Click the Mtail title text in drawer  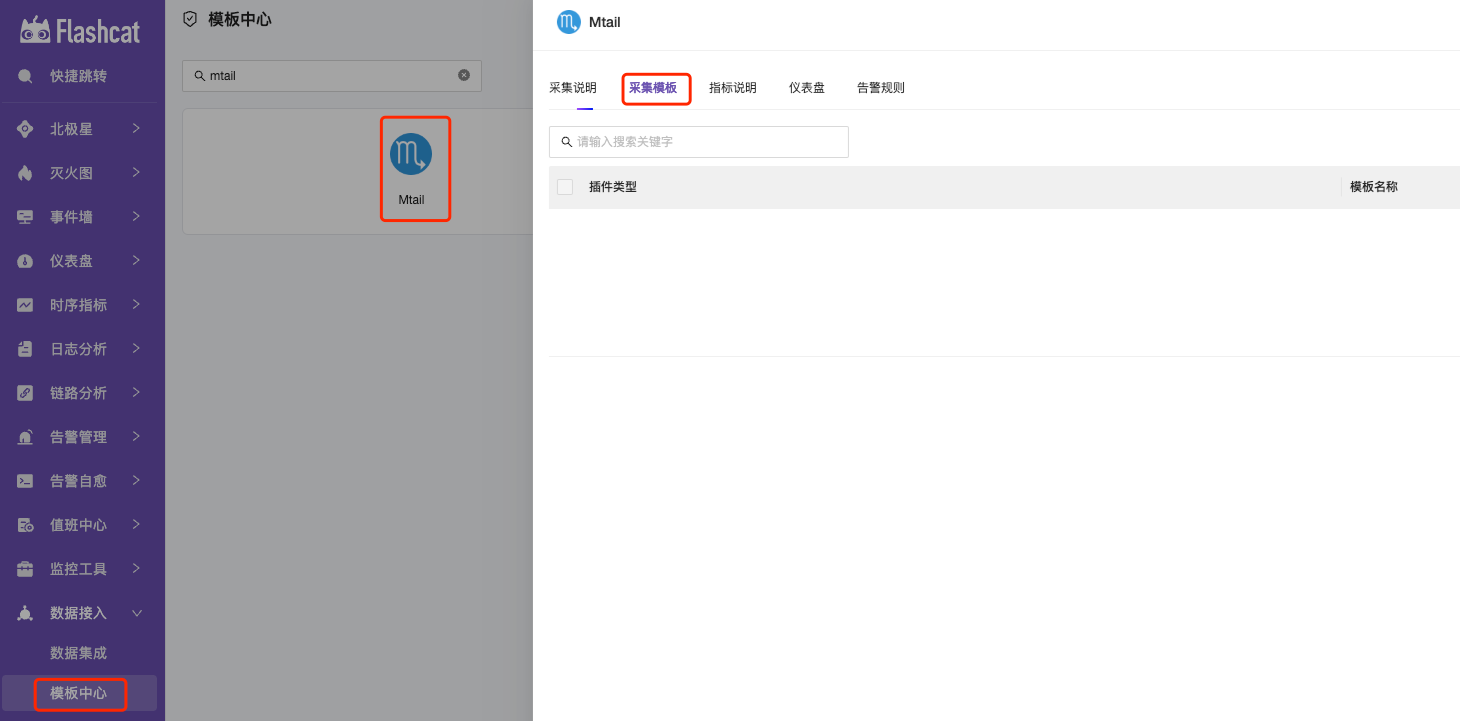605,22
